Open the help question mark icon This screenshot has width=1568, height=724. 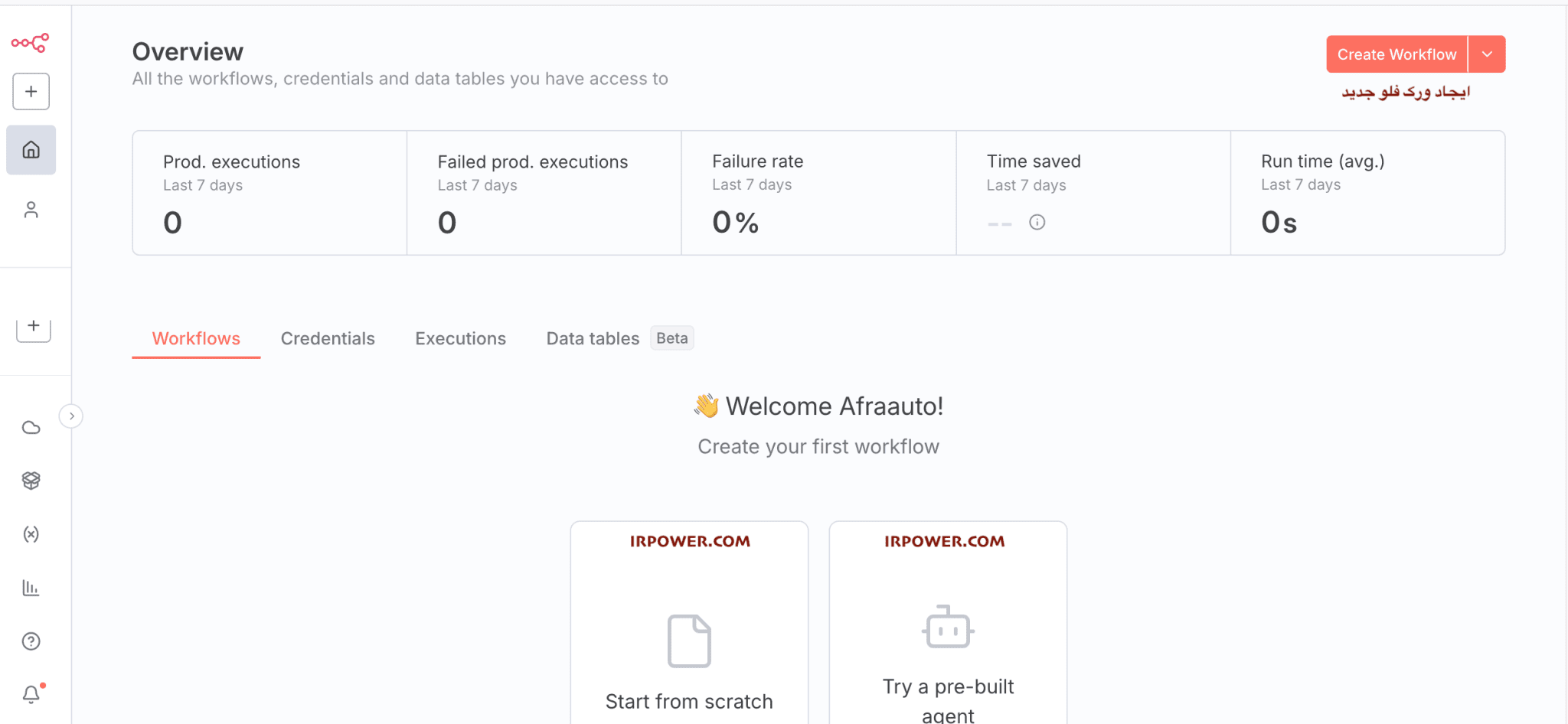click(x=31, y=641)
